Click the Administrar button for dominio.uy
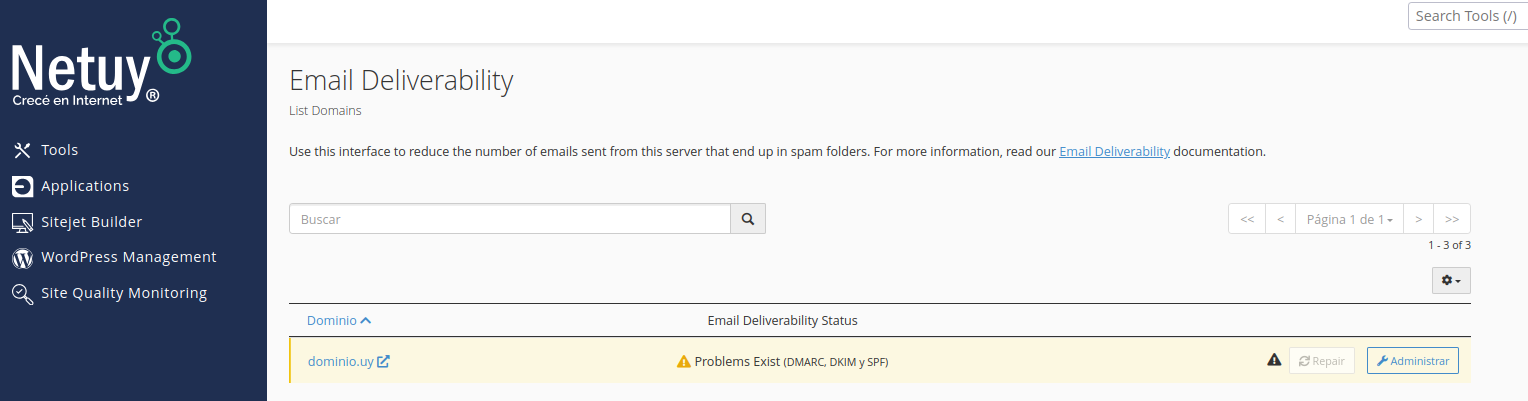Screen dimensions: 1528x401 (1412, 361)
